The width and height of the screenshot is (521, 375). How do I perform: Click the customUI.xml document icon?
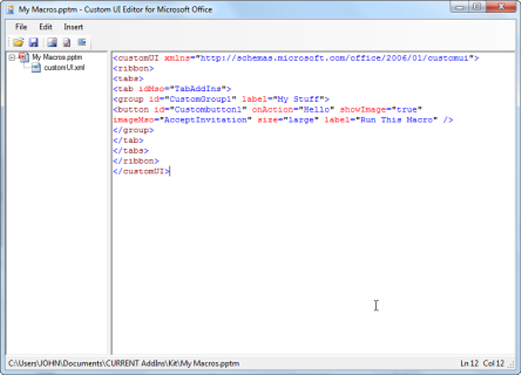tap(36, 68)
